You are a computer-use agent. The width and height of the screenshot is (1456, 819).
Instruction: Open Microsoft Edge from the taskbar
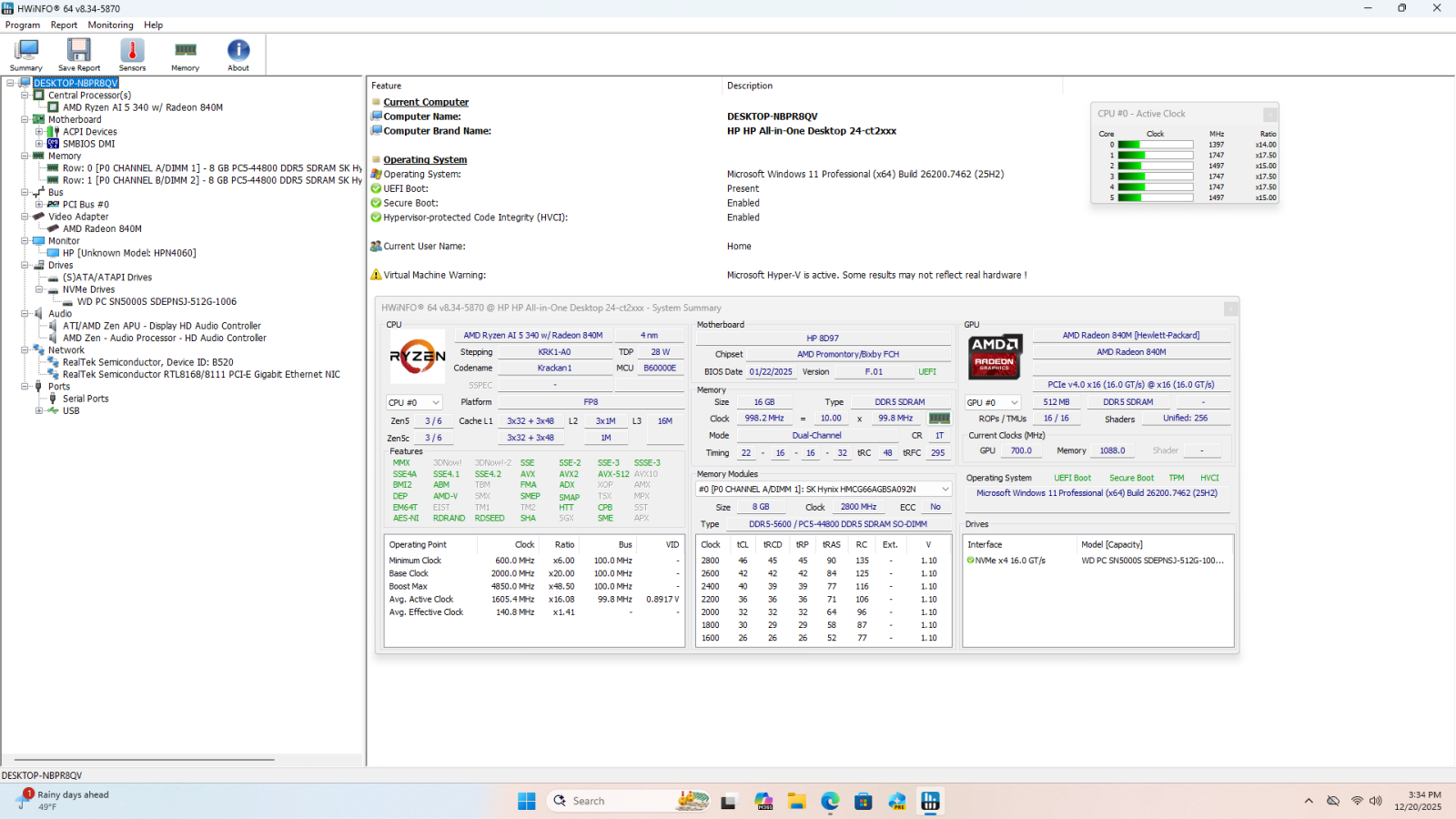tap(830, 801)
